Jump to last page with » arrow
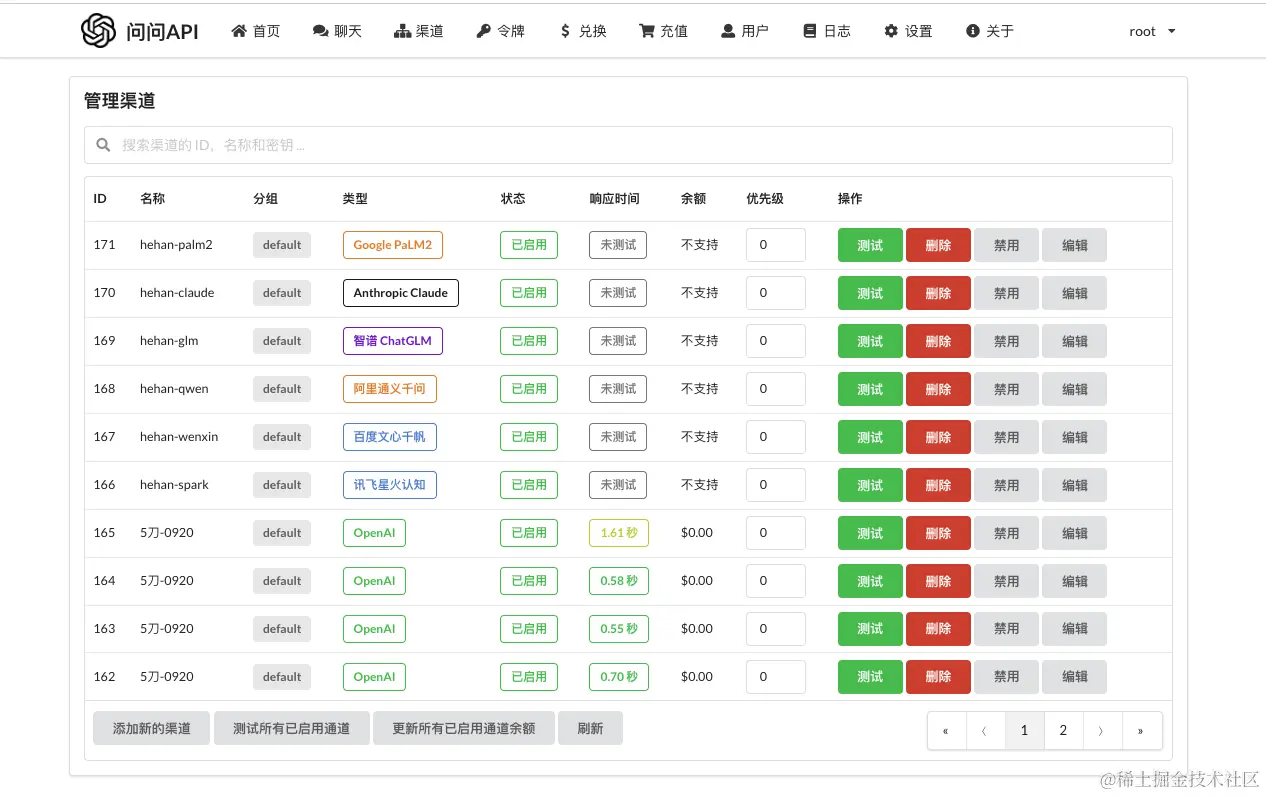 click(1141, 731)
